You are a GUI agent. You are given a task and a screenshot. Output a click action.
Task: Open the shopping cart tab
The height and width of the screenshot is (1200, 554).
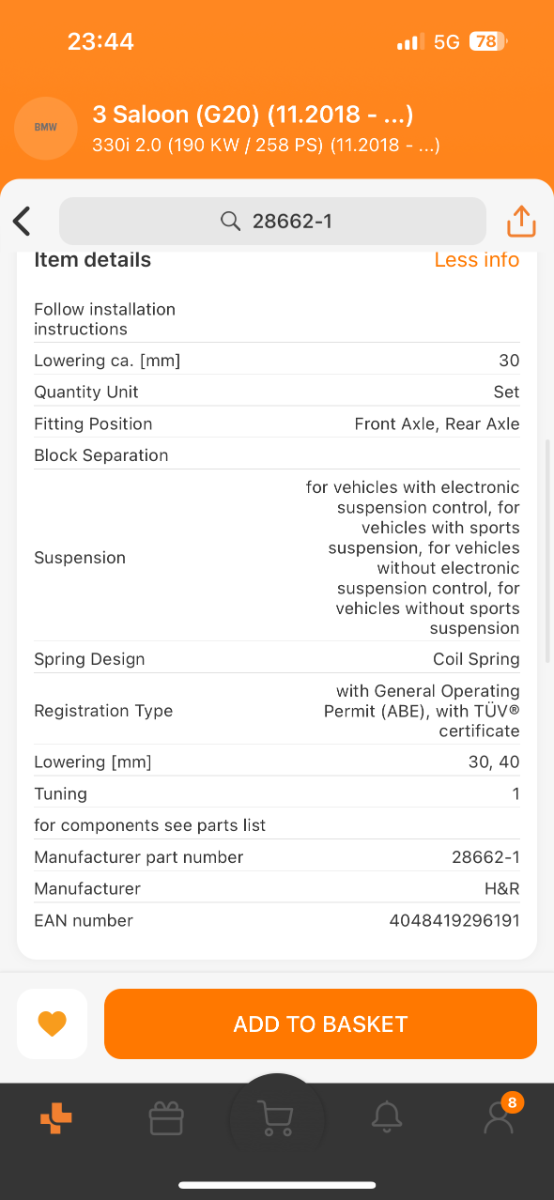277,1118
